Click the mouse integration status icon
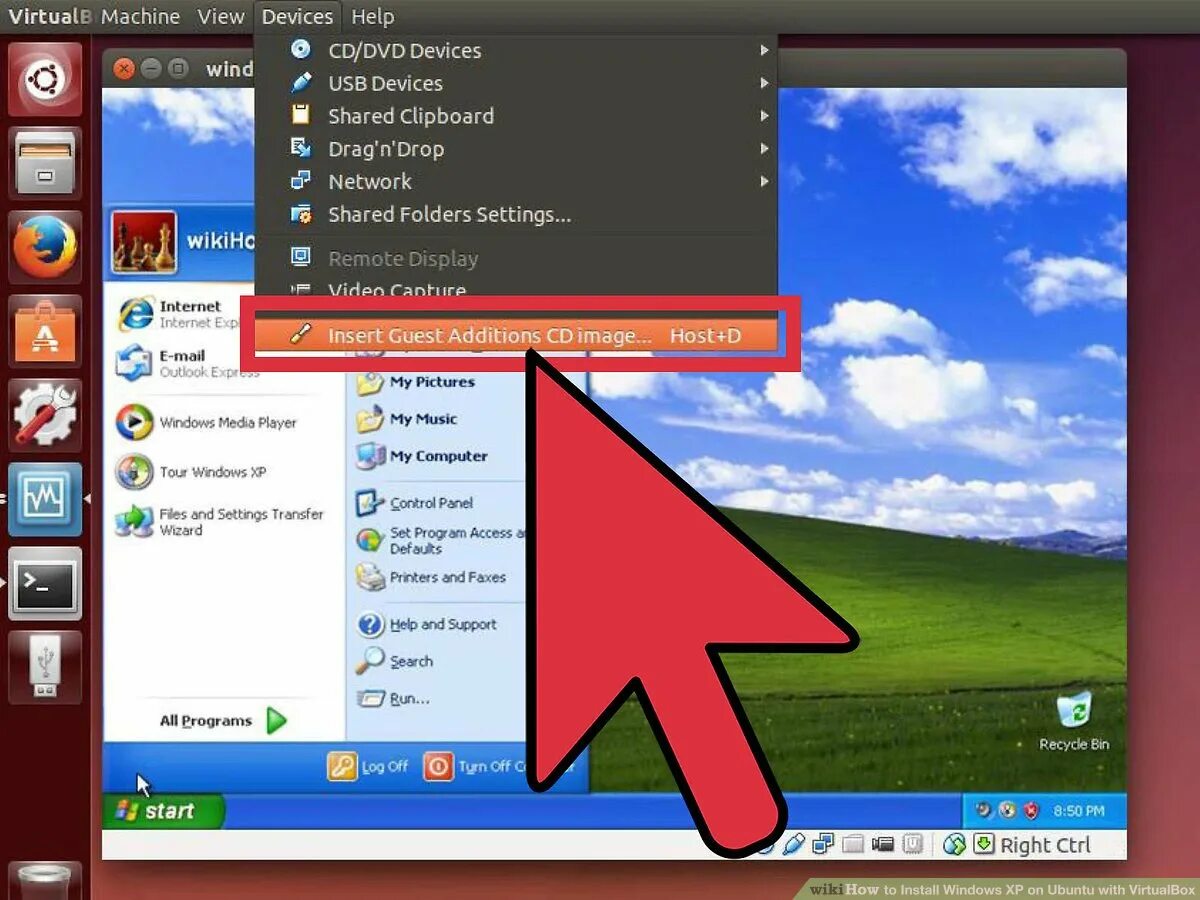The image size is (1200, 900). point(955,845)
